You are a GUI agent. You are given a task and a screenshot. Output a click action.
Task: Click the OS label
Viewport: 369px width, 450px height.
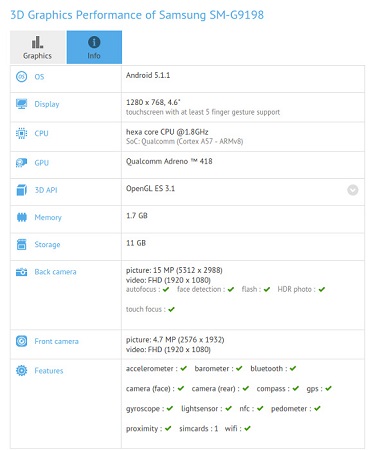(x=39, y=77)
